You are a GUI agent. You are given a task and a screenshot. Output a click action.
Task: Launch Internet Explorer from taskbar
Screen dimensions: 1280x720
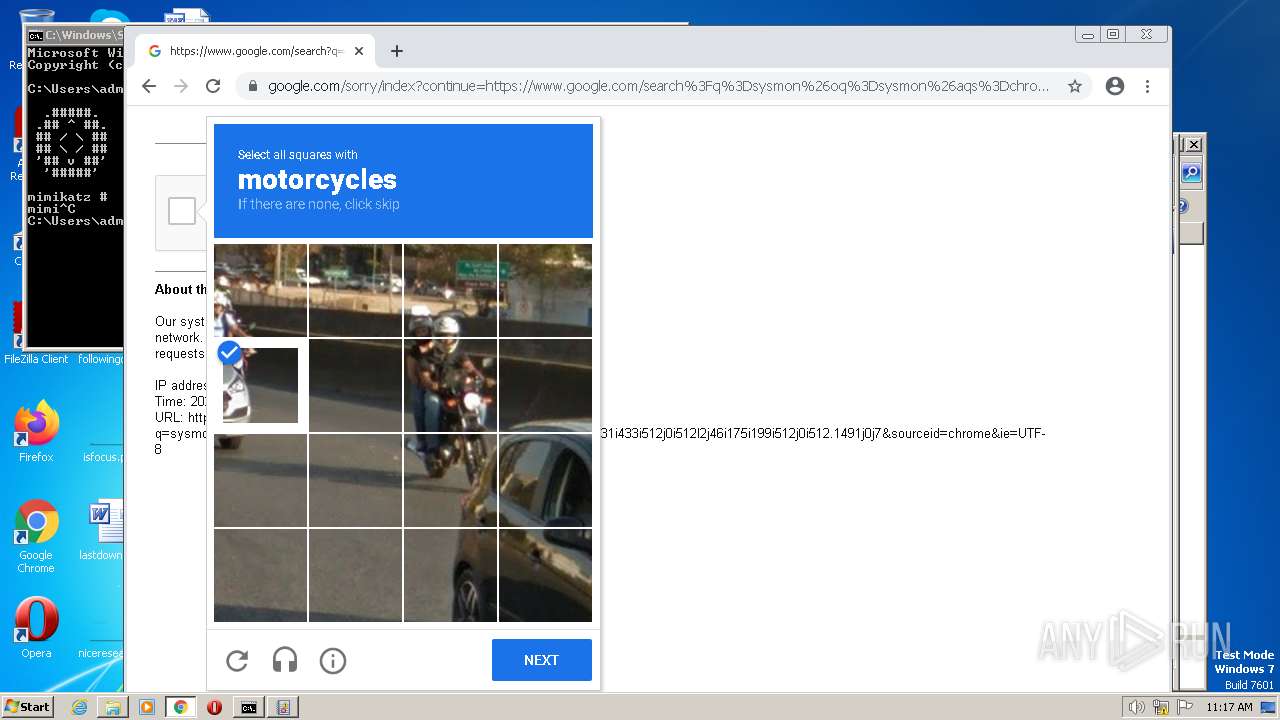click(x=79, y=707)
